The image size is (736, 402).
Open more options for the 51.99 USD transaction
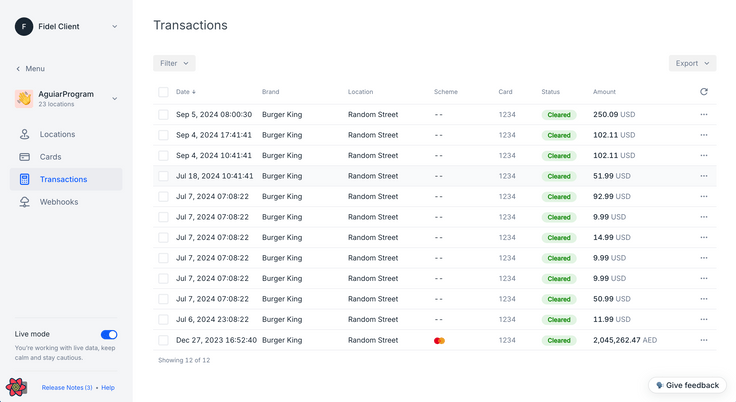coord(704,176)
